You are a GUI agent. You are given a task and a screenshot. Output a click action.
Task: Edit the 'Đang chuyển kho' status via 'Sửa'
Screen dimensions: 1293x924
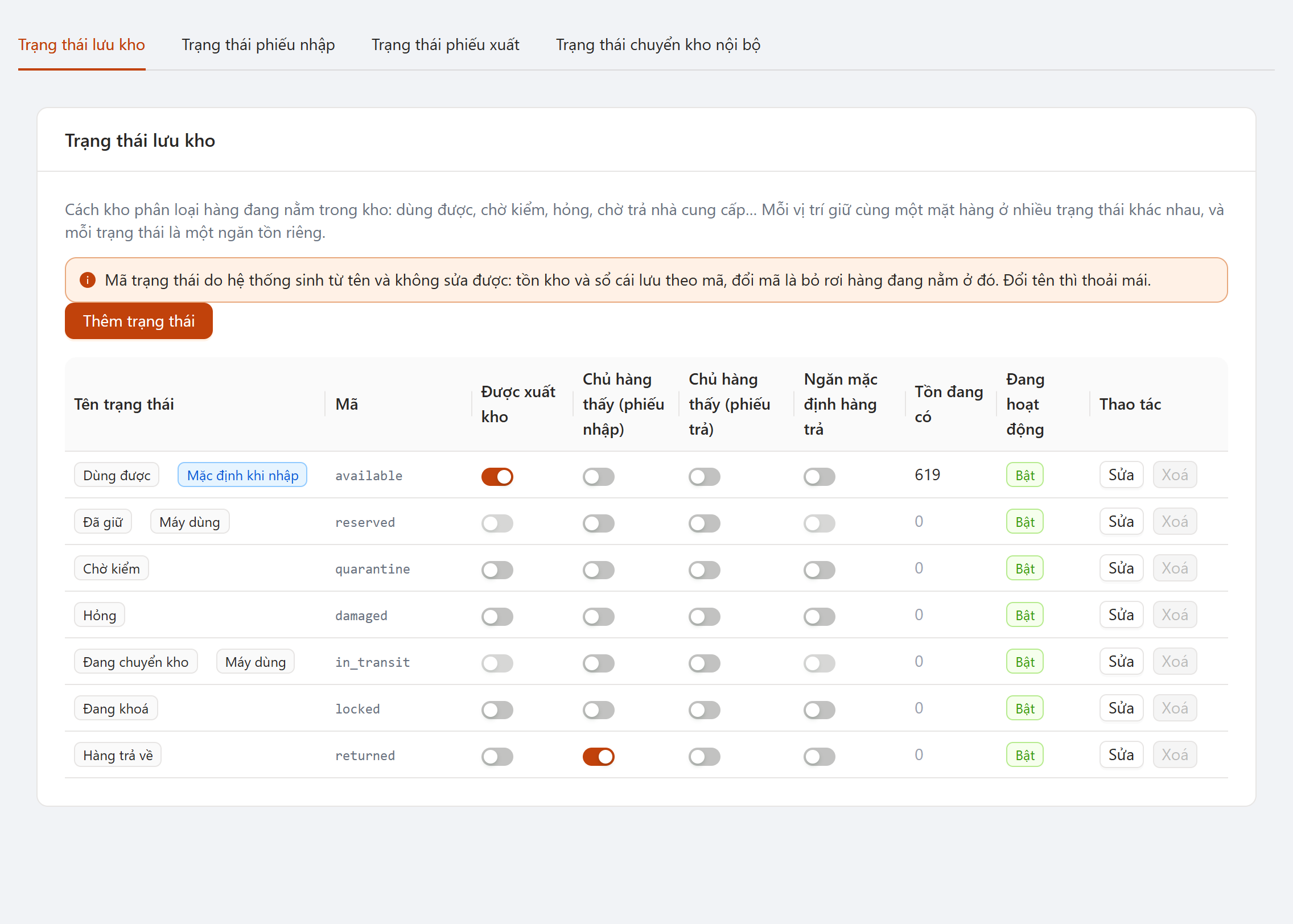pos(1121,661)
